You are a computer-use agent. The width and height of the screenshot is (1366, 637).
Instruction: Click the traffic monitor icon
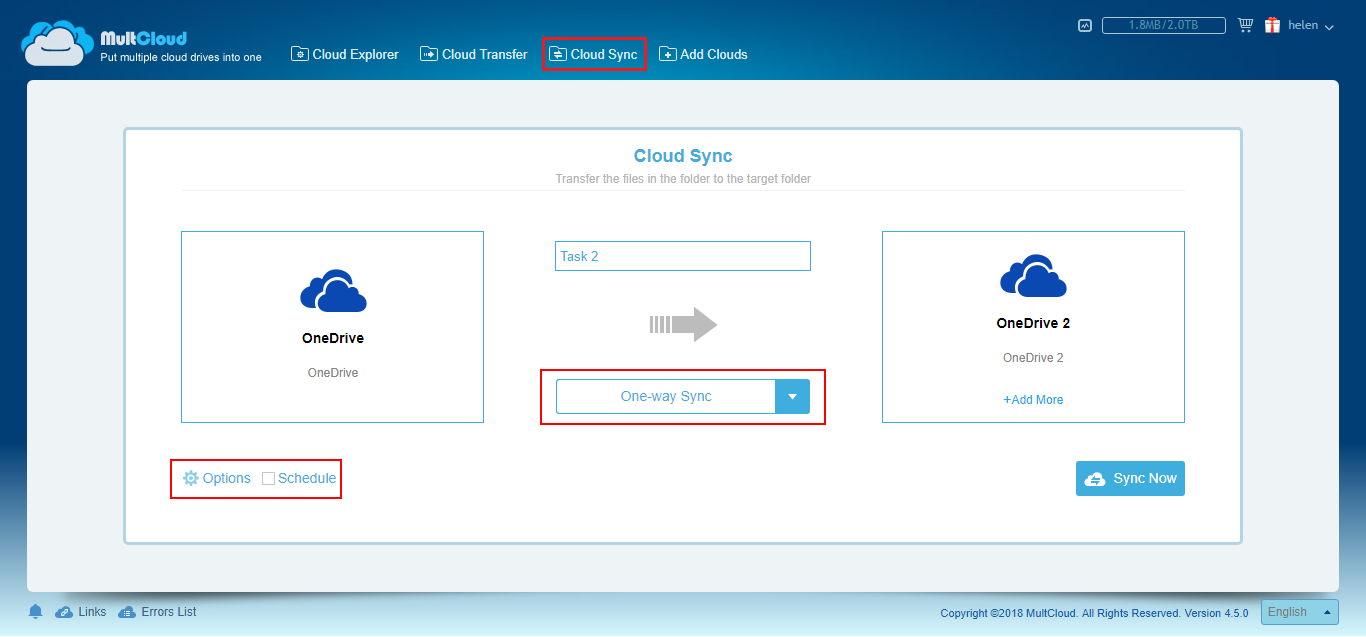coord(1085,26)
